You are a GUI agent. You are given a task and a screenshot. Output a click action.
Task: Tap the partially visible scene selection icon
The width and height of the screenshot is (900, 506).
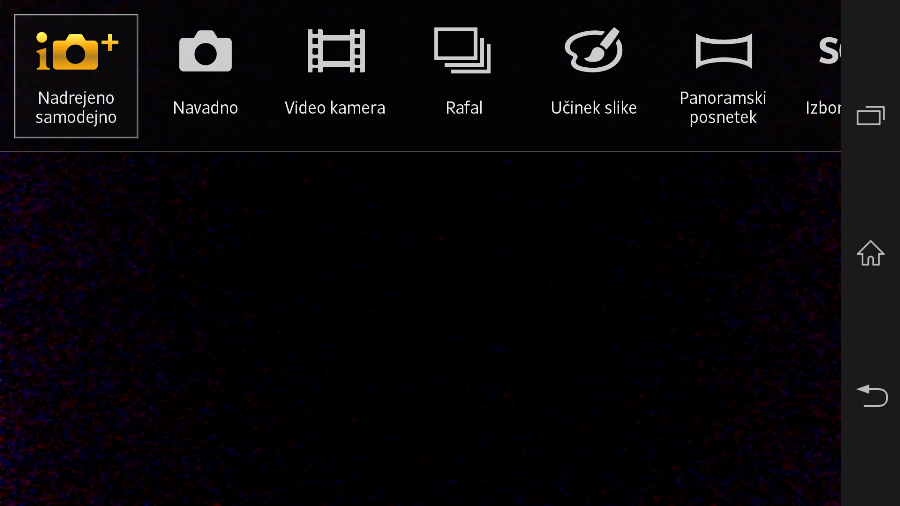(x=829, y=50)
